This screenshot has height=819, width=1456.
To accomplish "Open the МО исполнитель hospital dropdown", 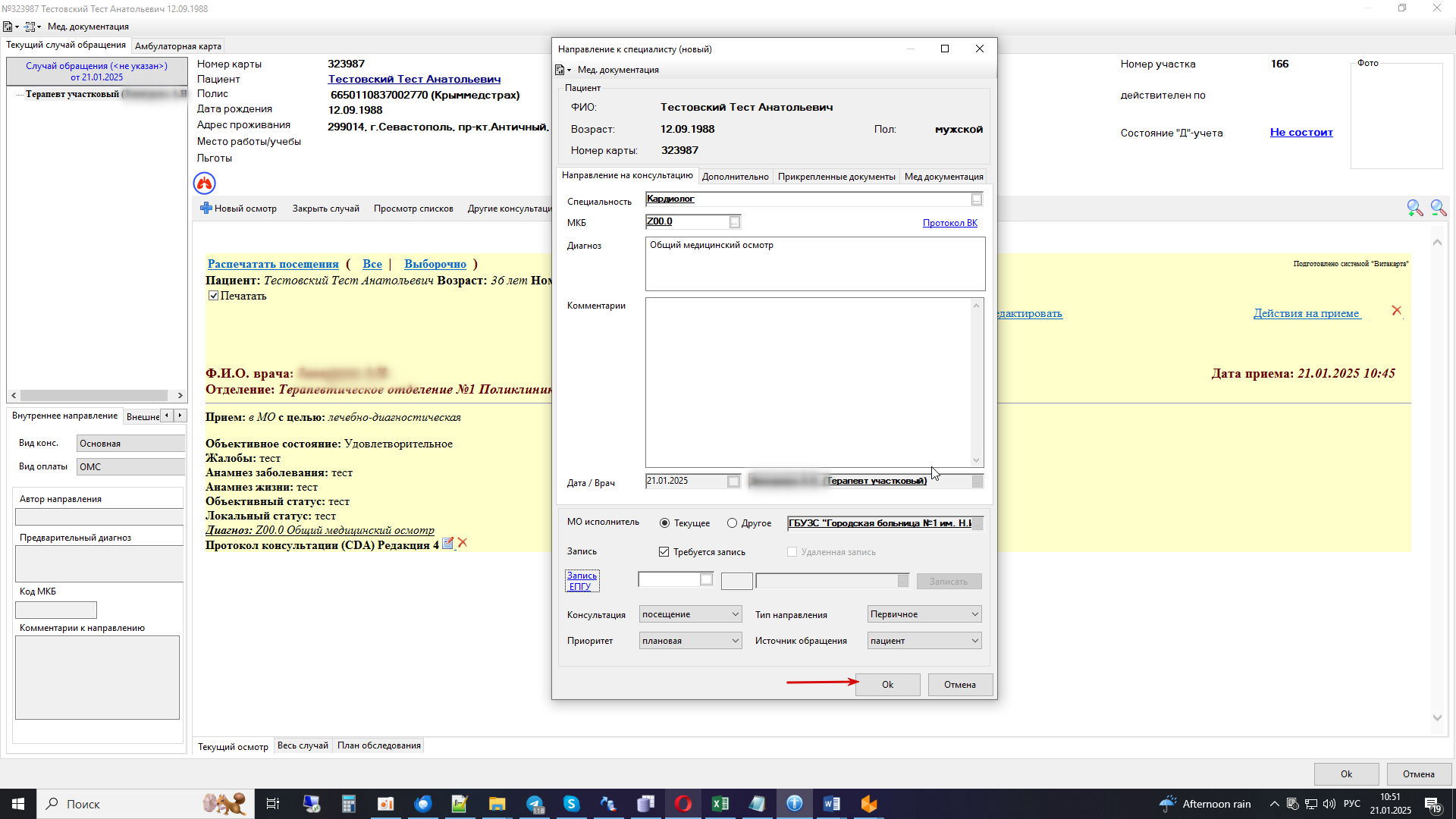I will (977, 523).
